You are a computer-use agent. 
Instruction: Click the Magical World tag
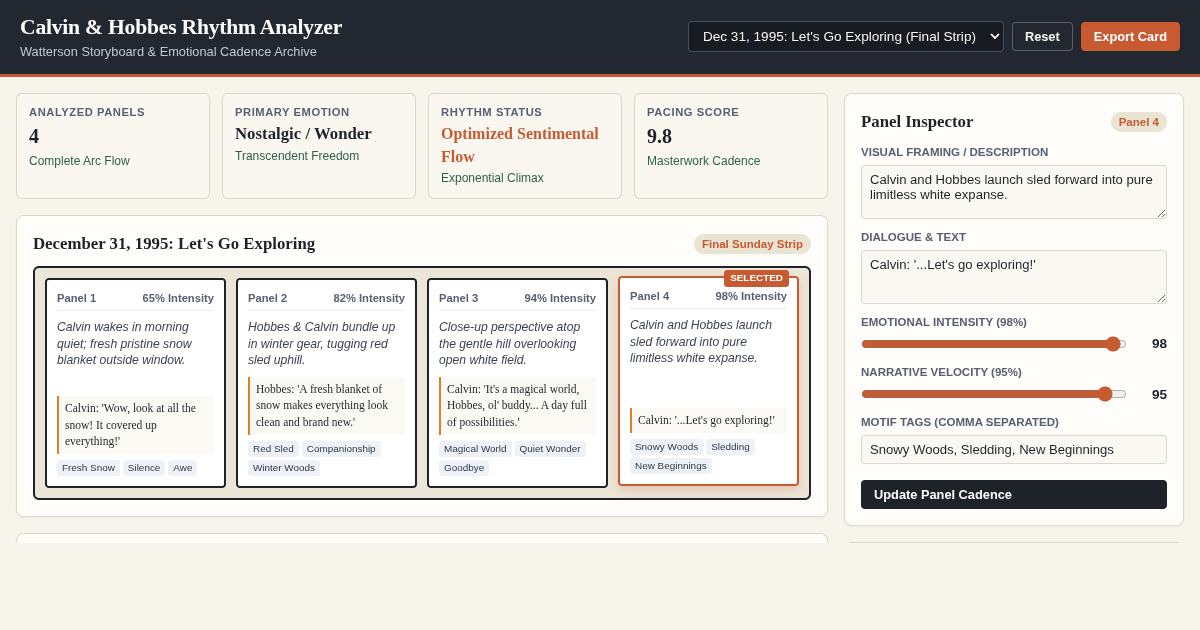(475, 449)
